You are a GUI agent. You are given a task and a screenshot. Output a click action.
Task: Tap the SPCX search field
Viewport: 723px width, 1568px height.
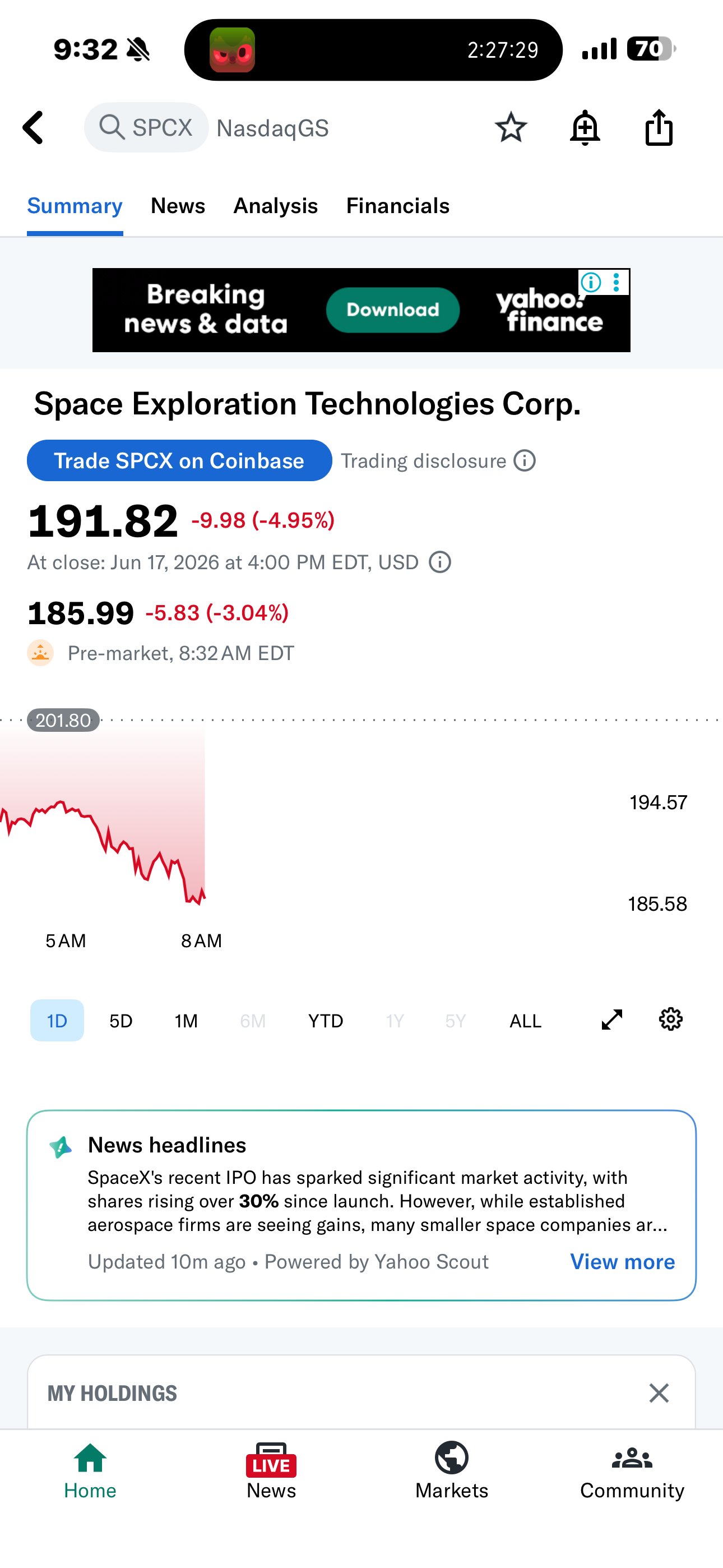[147, 128]
